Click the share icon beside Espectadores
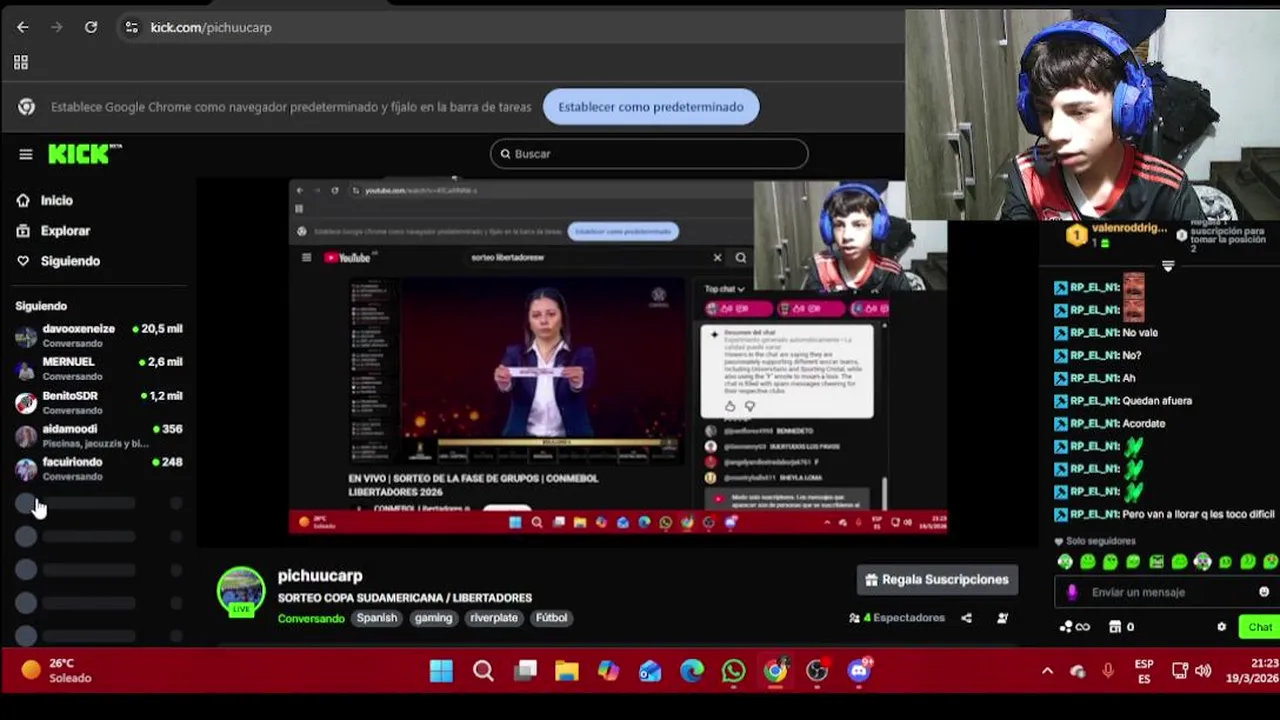1280x720 pixels. tap(966, 618)
